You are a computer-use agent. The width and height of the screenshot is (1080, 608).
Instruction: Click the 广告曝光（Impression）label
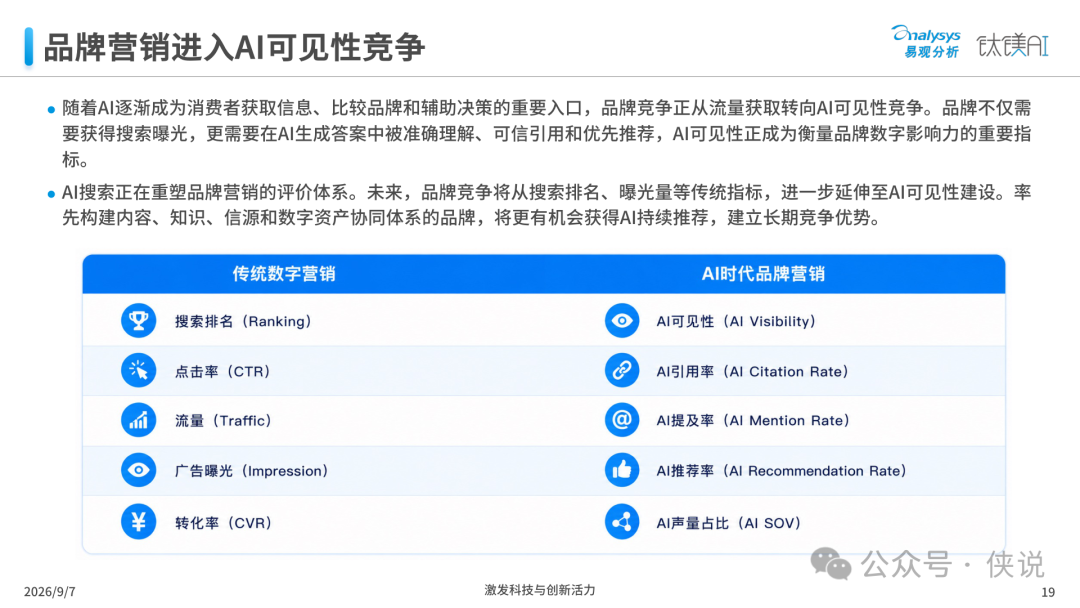point(251,471)
